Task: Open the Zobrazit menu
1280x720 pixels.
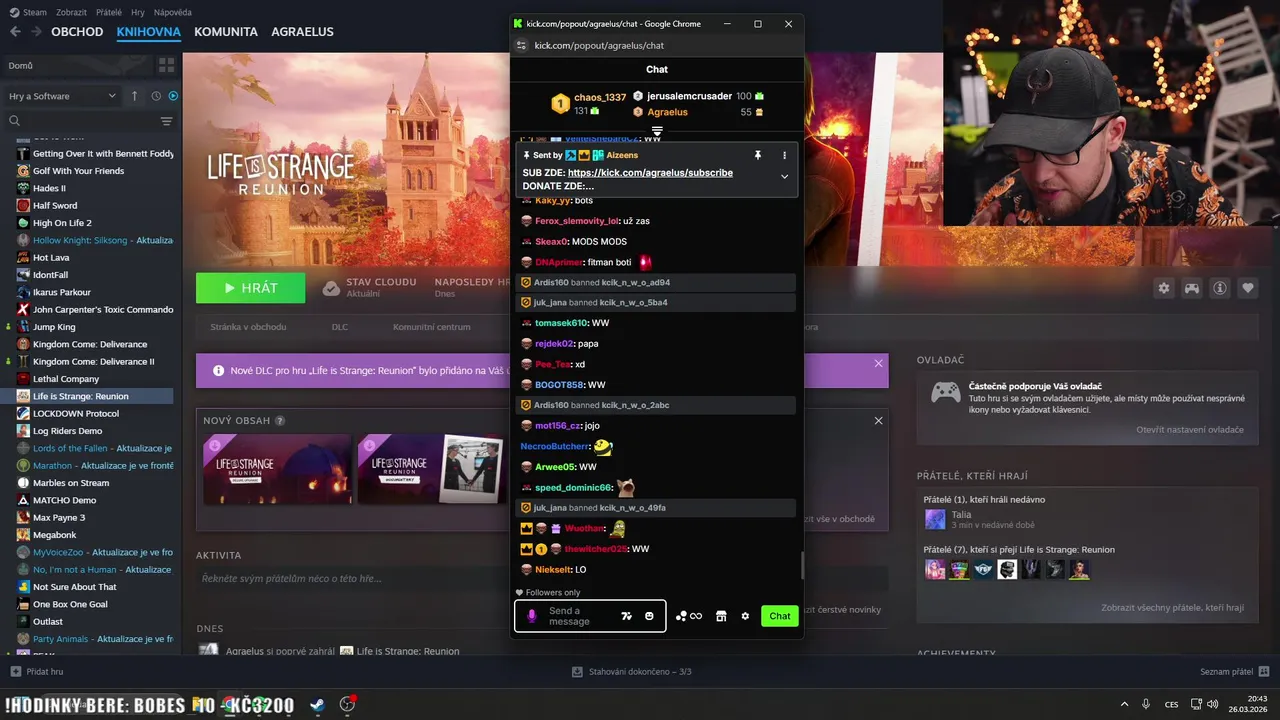Action: 72,12
